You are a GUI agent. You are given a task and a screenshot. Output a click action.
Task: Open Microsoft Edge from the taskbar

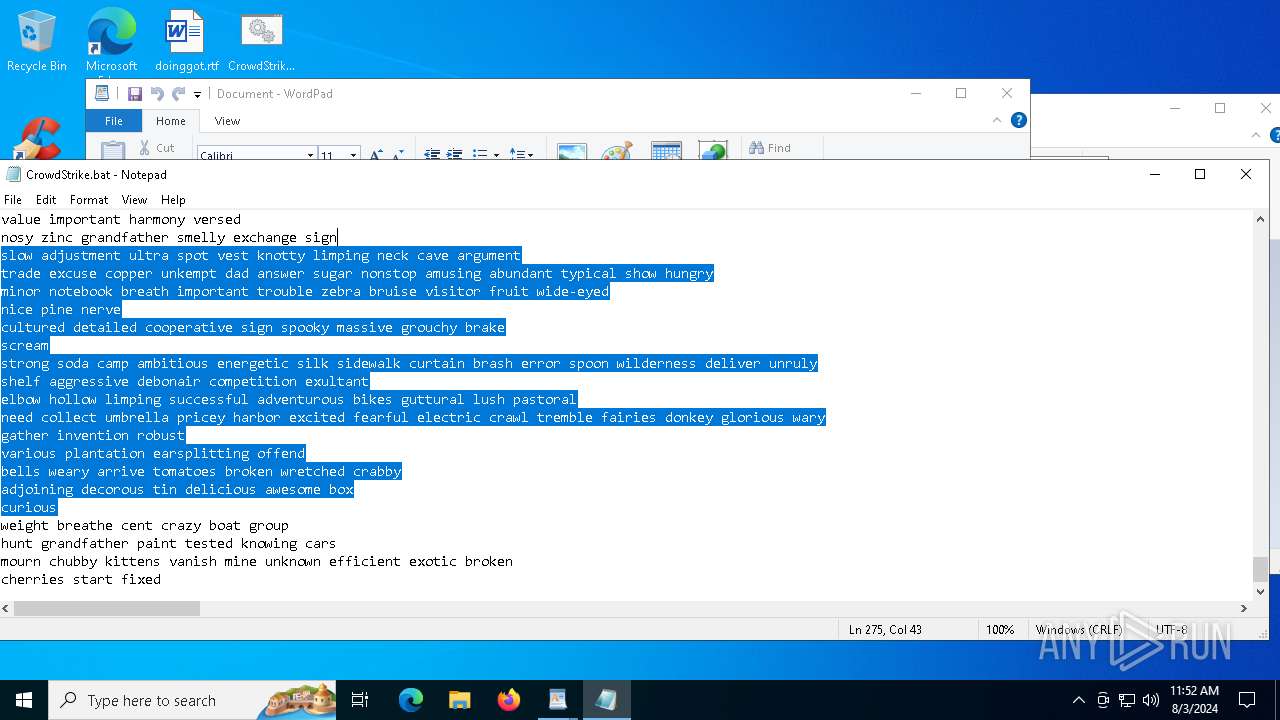click(411, 700)
